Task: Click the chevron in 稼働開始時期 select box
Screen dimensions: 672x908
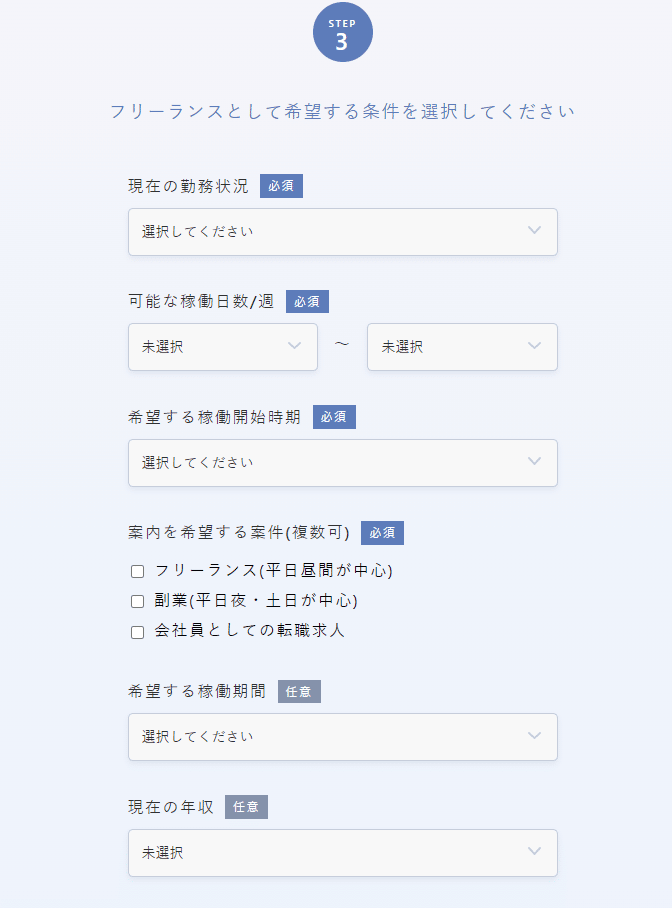Action: pyautogui.click(x=534, y=462)
